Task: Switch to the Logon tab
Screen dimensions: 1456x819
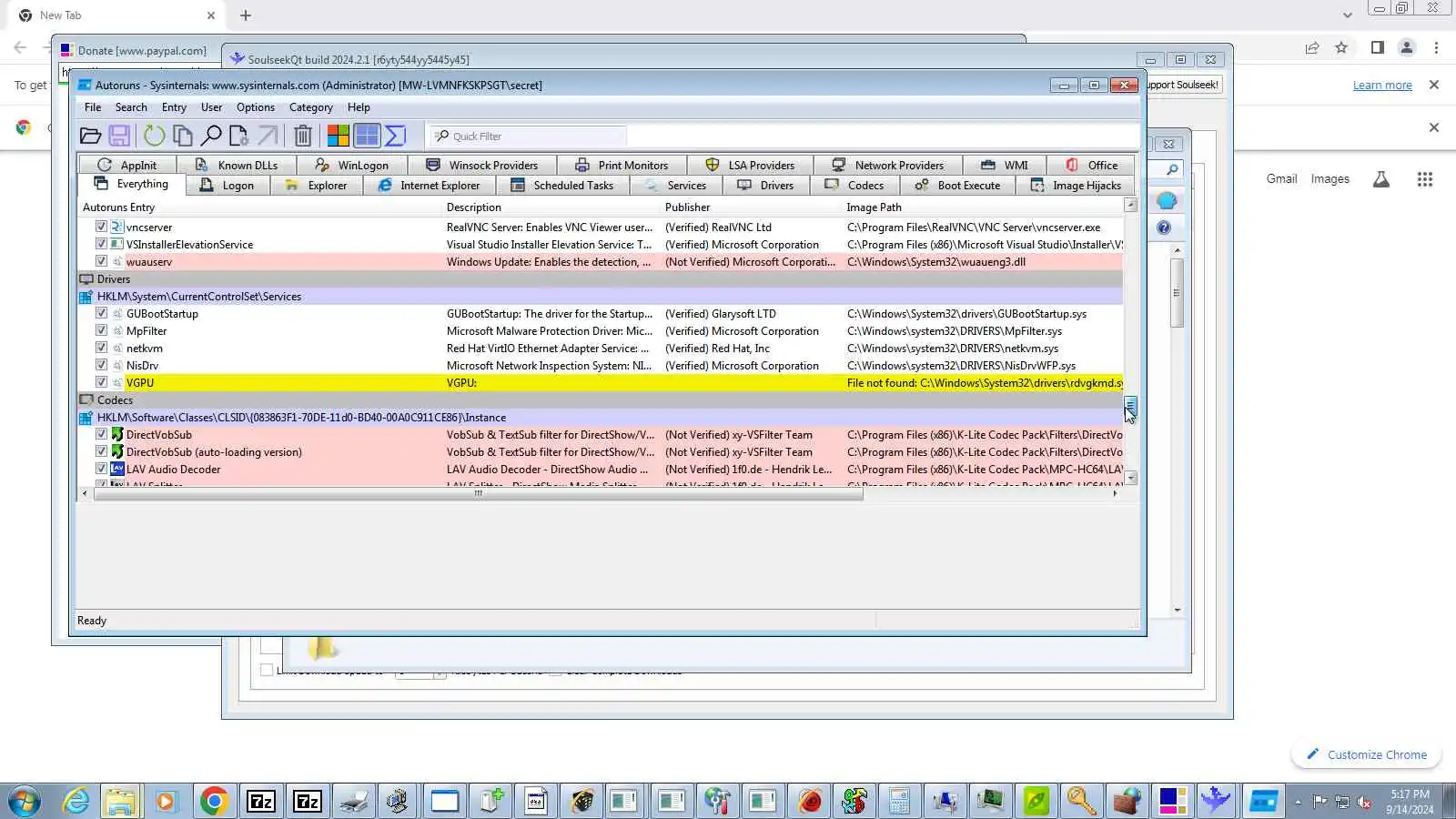Action: [x=227, y=185]
